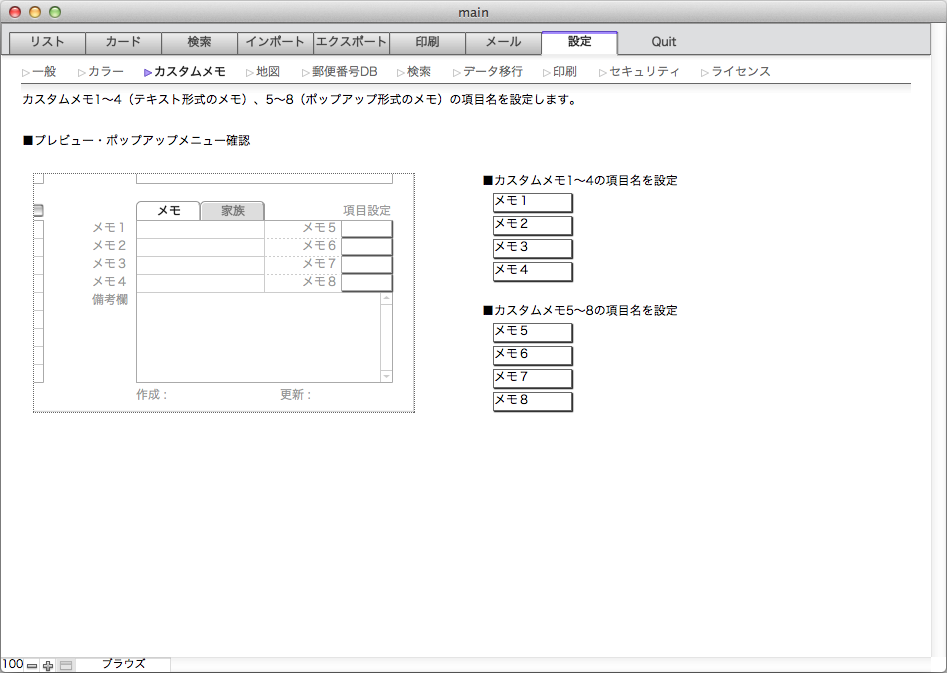Open the メモ8 popup in the preview
This screenshot has height=673, width=947.
pos(366,283)
